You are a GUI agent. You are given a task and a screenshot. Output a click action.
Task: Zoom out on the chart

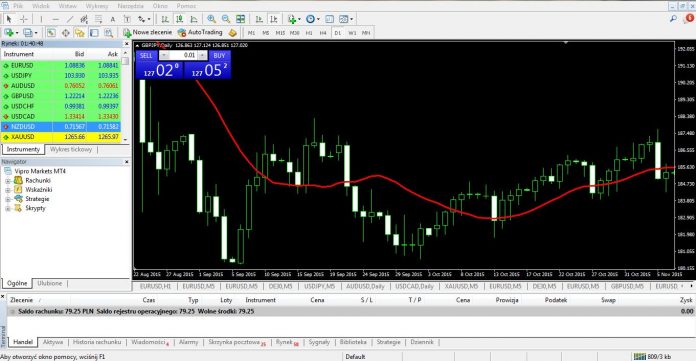226,19
